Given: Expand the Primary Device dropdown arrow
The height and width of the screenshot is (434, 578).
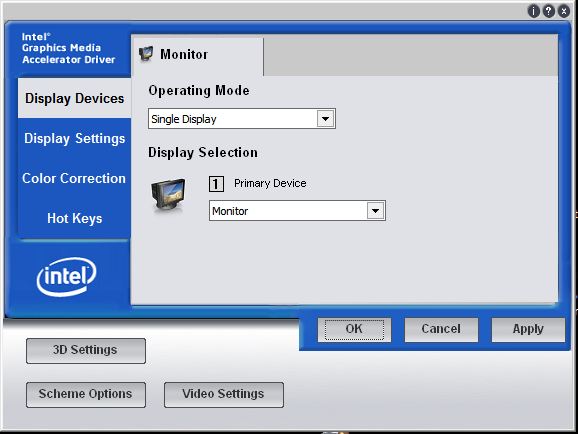Looking at the screenshot, I should (x=376, y=211).
